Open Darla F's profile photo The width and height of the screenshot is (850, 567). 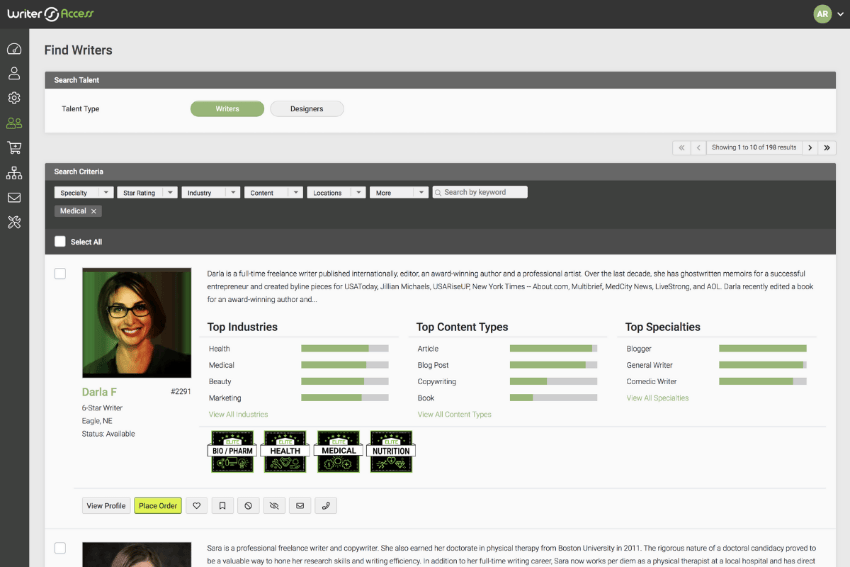pyautogui.click(x=137, y=323)
